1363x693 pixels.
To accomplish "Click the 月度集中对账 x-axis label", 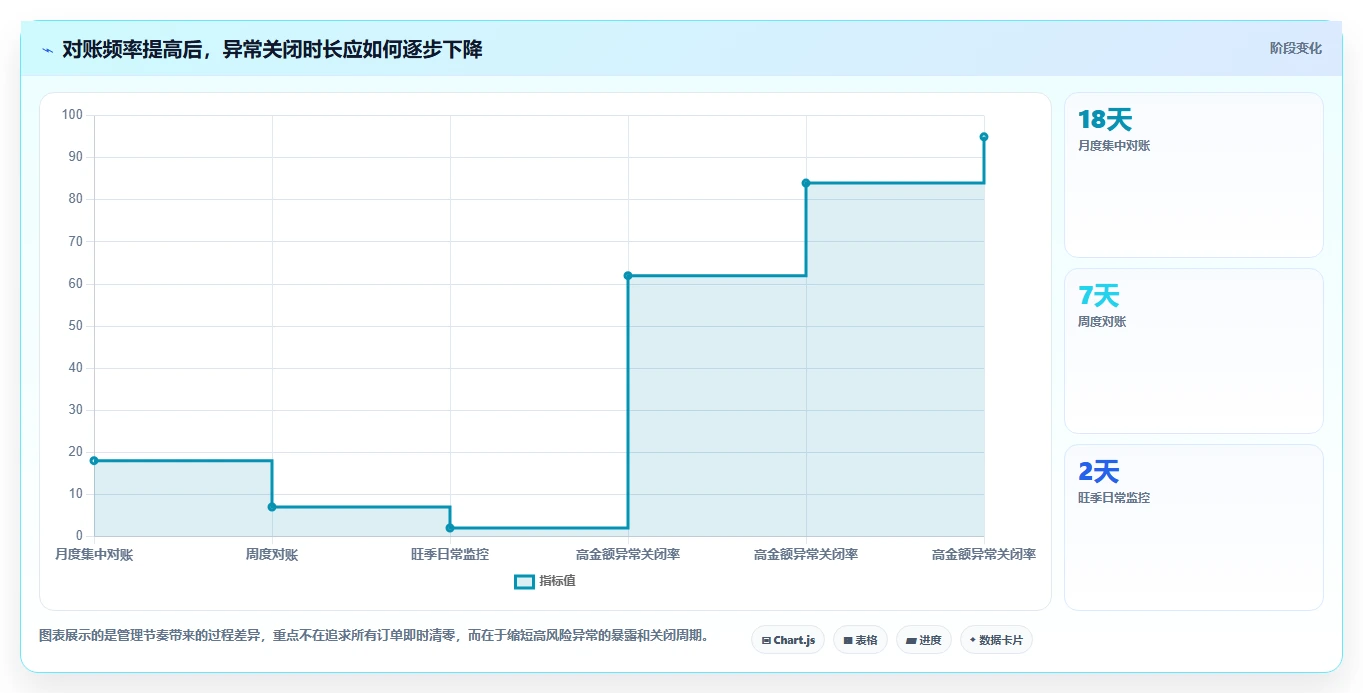I will point(94,554).
